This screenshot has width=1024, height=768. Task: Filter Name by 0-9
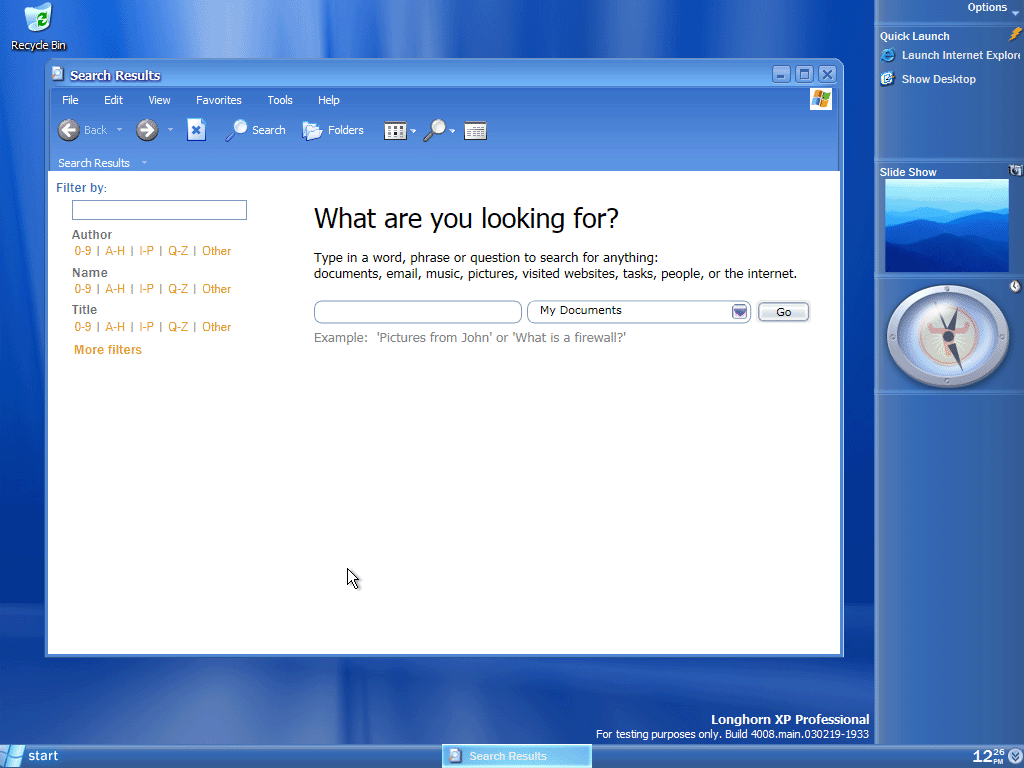click(82, 289)
